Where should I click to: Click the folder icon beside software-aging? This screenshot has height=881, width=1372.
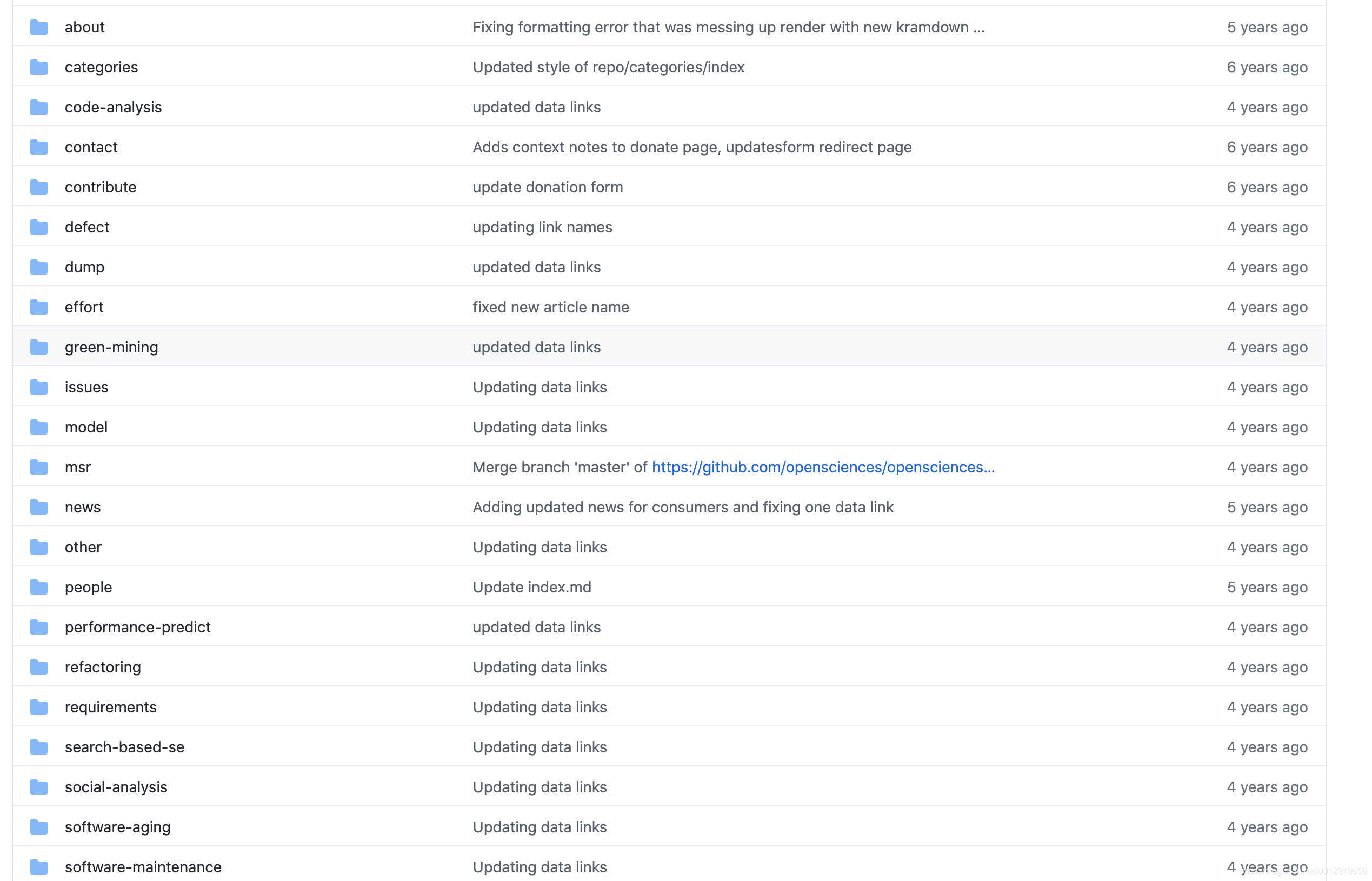[39, 827]
